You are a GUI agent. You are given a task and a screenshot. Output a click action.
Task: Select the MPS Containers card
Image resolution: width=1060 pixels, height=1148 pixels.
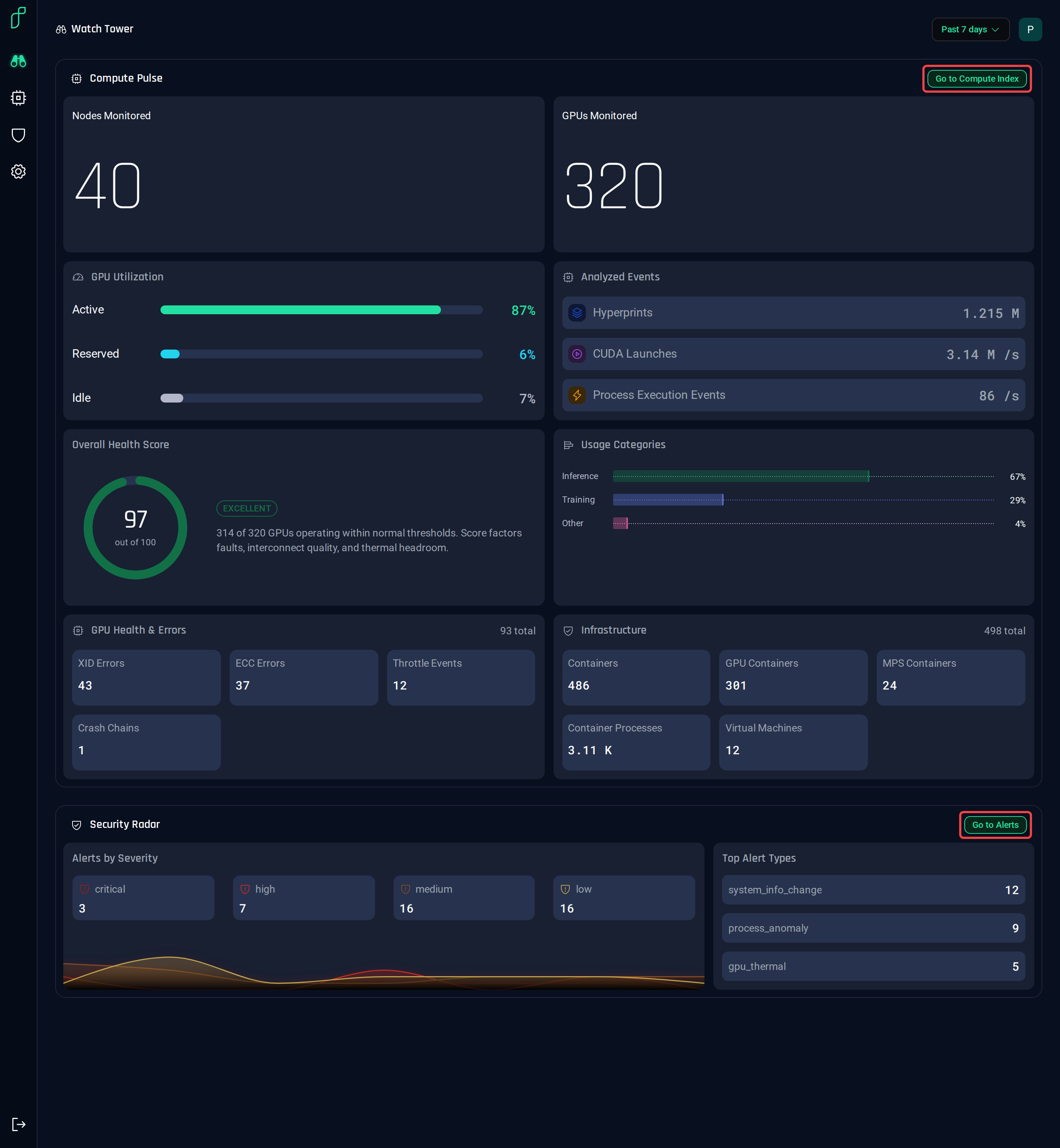[950, 678]
